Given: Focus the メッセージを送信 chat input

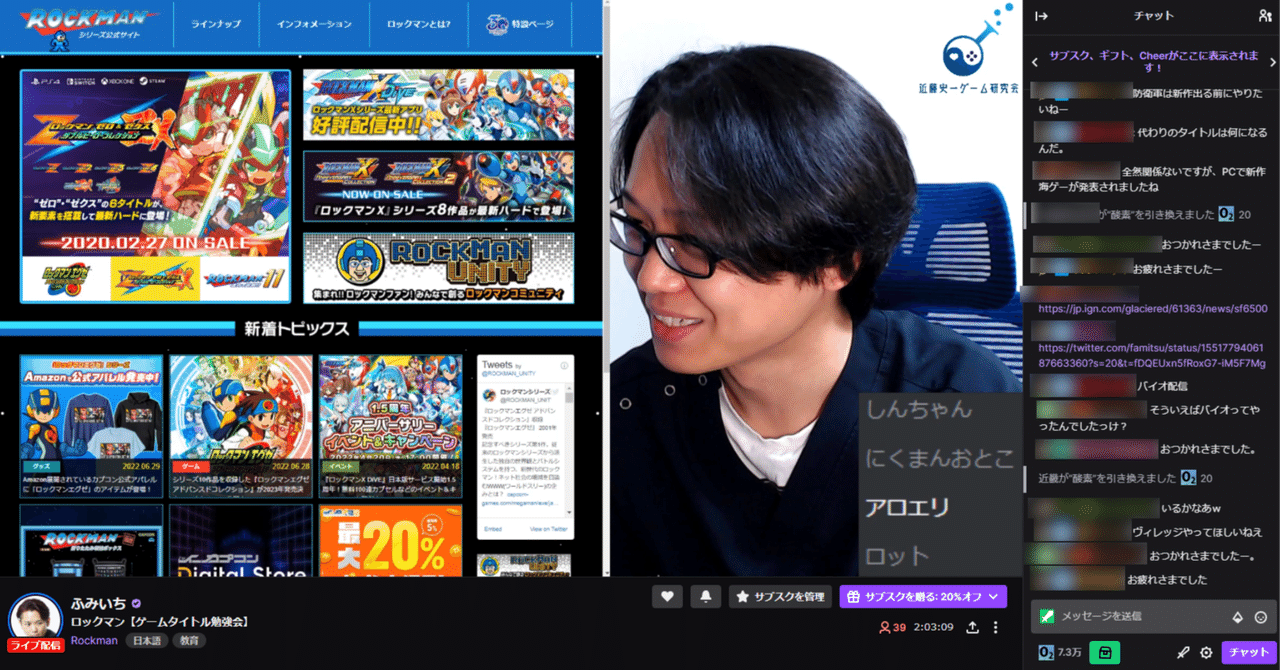Looking at the screenshot, I should 1153,616.
